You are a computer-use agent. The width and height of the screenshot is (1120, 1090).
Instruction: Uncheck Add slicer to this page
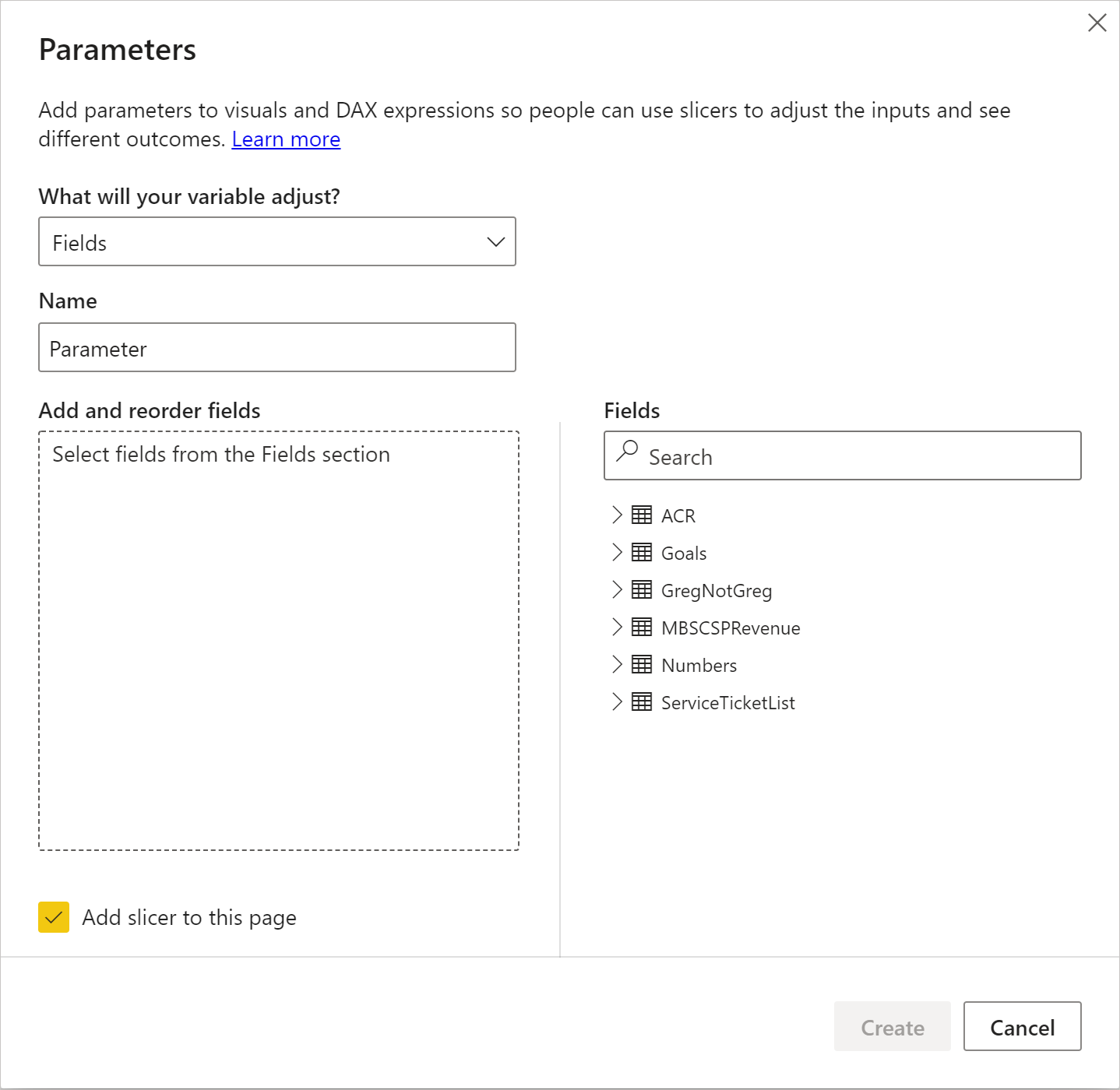pyautogui.click(x=54, y=917)
